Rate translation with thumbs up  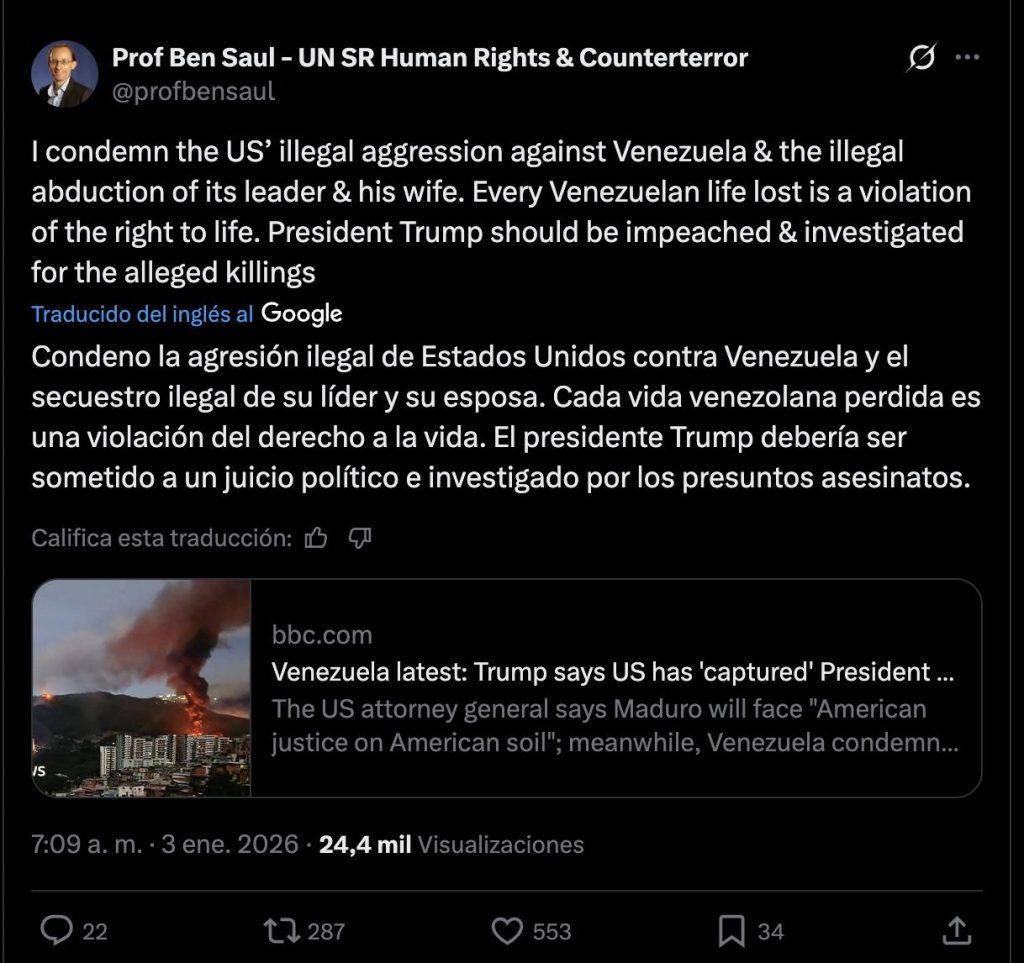[x=316, y=538]
